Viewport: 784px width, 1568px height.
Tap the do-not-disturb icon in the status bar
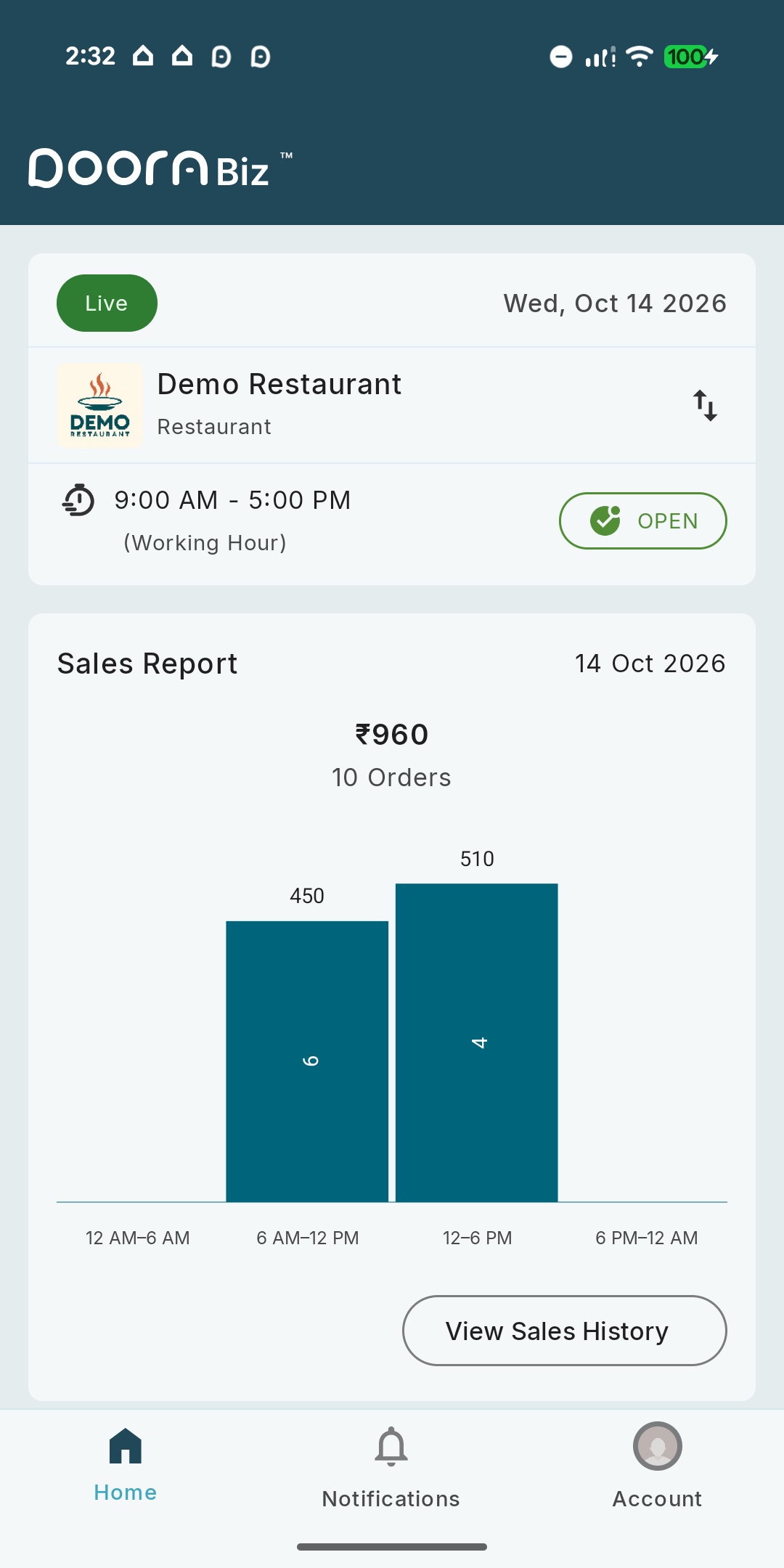pyautogui.click(x=560, y=56)
